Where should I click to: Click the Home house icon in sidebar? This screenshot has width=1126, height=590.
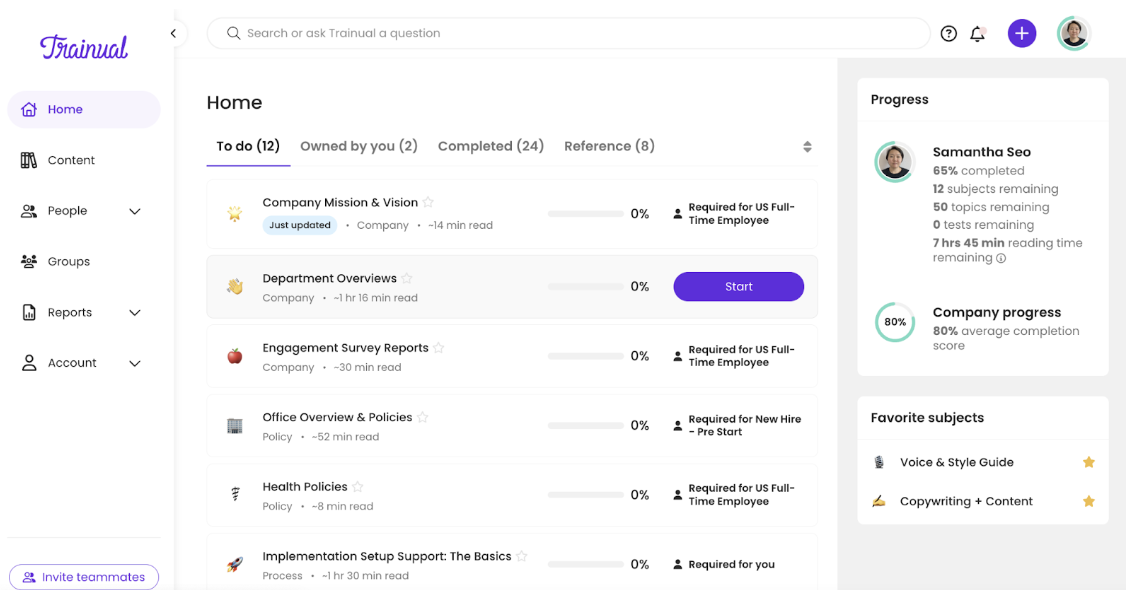click(29, 109)
